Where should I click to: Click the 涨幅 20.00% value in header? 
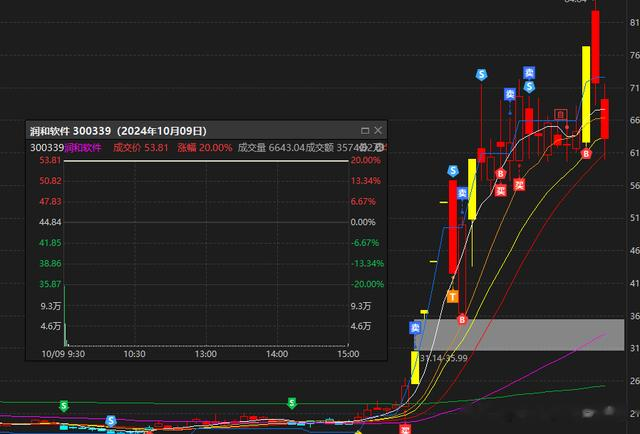(x=205, y=147)
